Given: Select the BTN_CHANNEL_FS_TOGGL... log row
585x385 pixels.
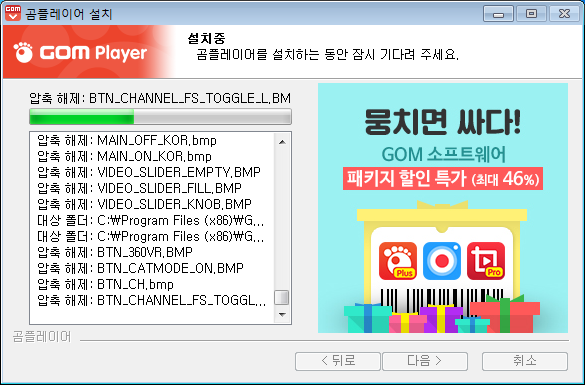Looking at the screenshot, I should click(x=151, y=300).
